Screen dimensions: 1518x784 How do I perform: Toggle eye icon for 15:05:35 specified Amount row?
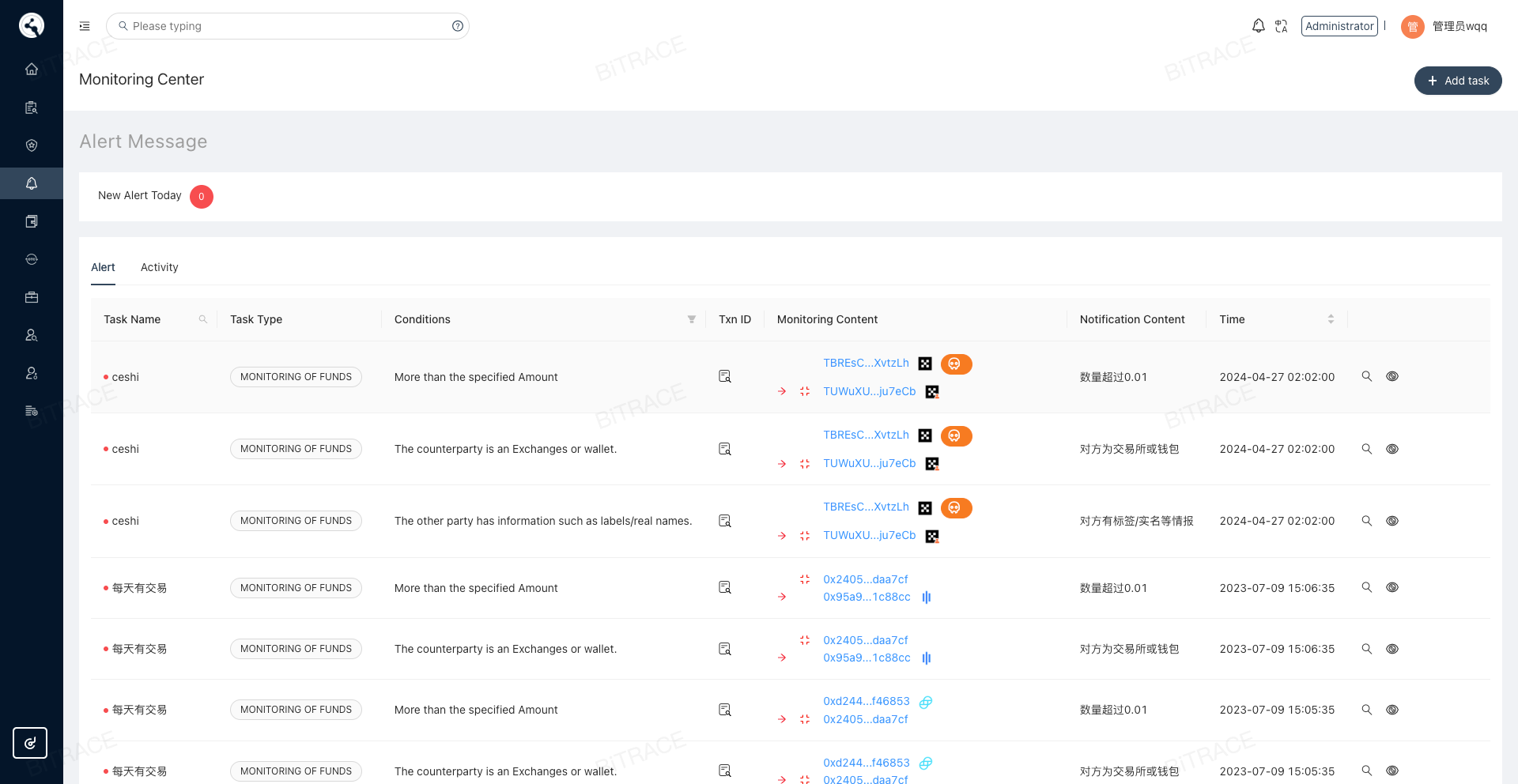1392,710
